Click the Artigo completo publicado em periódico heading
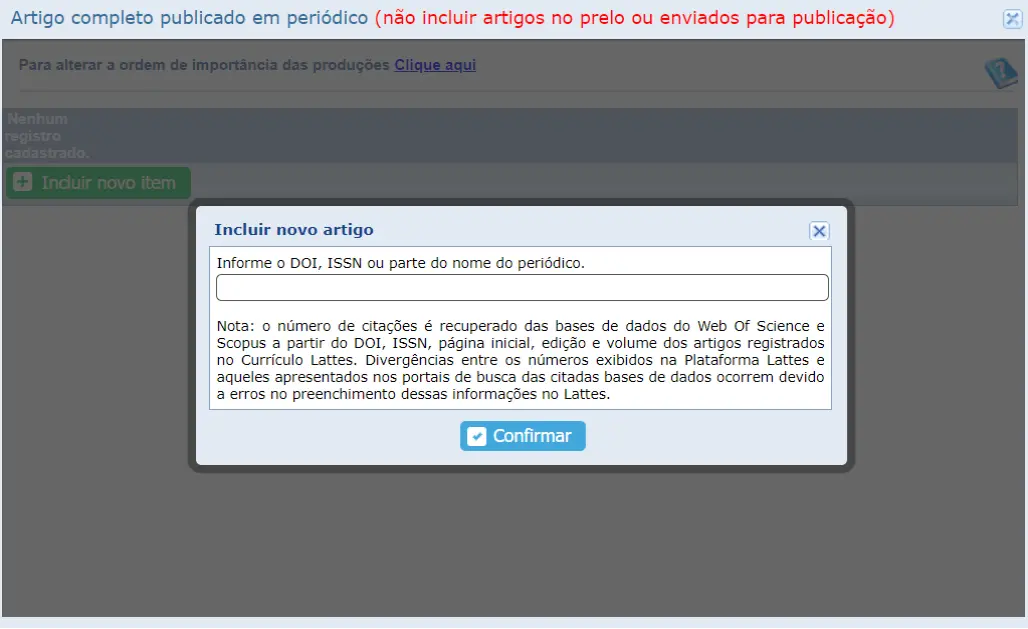Screen dimensions: 1028x629 (189, 19)
